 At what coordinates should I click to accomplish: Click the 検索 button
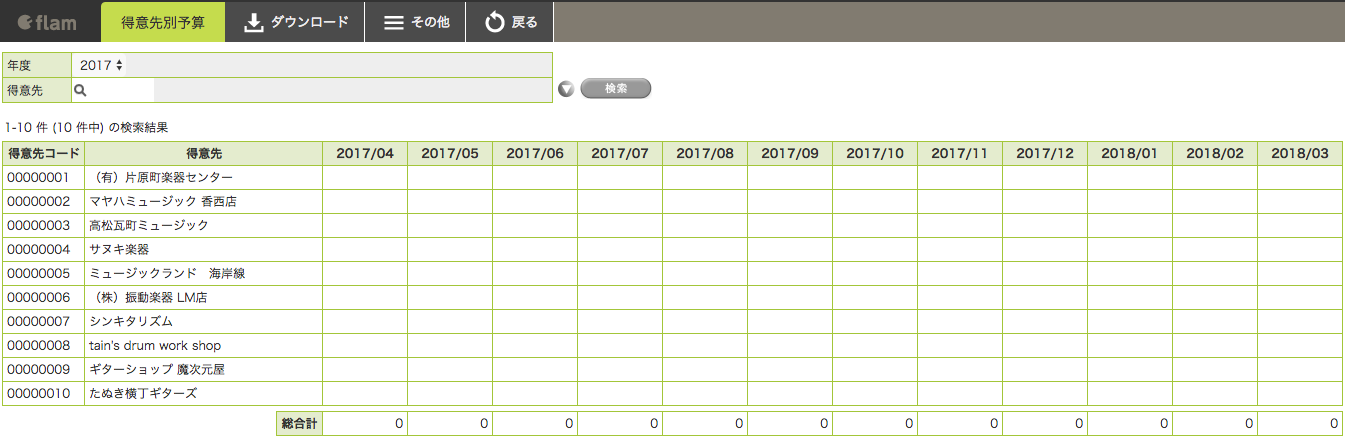pyautogui.click(x=616, y=89)
